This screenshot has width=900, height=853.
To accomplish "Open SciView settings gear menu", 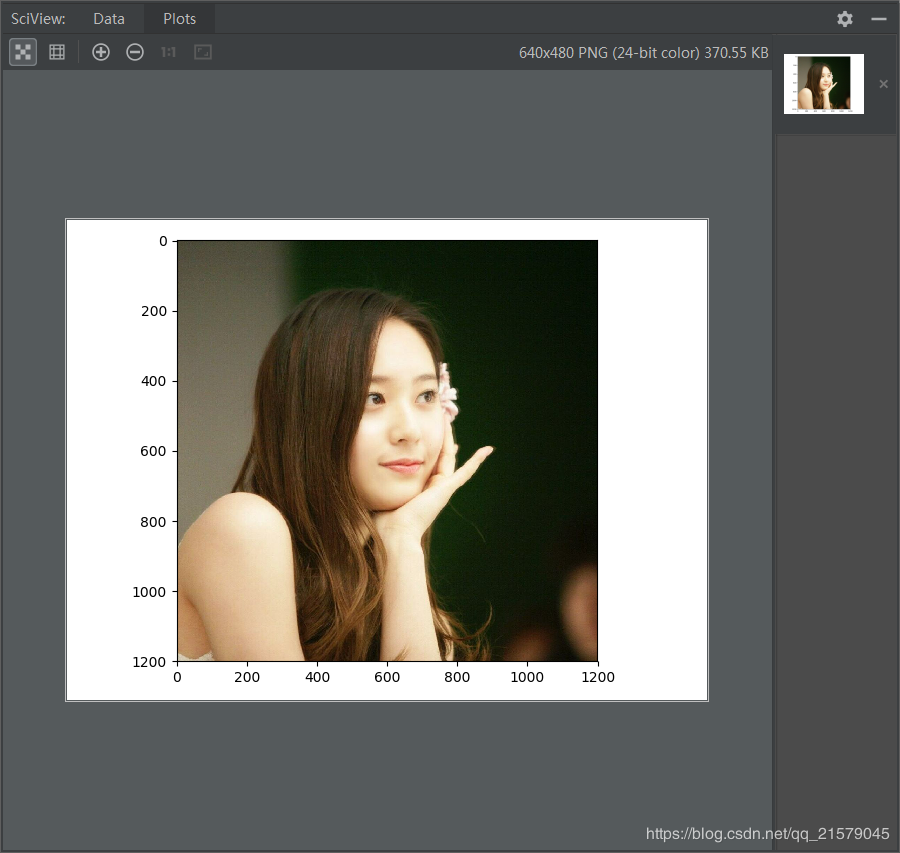I will click(x=844, y=19).
